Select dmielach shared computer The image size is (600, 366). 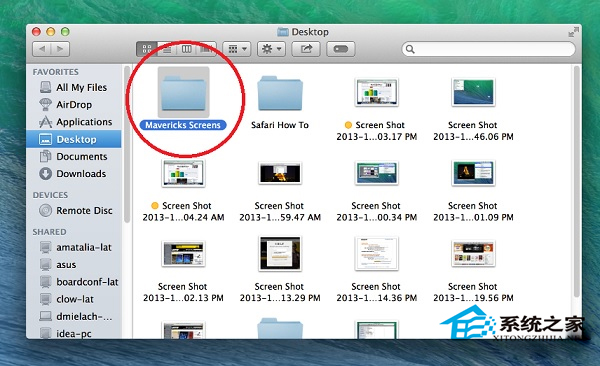point(74,316)
